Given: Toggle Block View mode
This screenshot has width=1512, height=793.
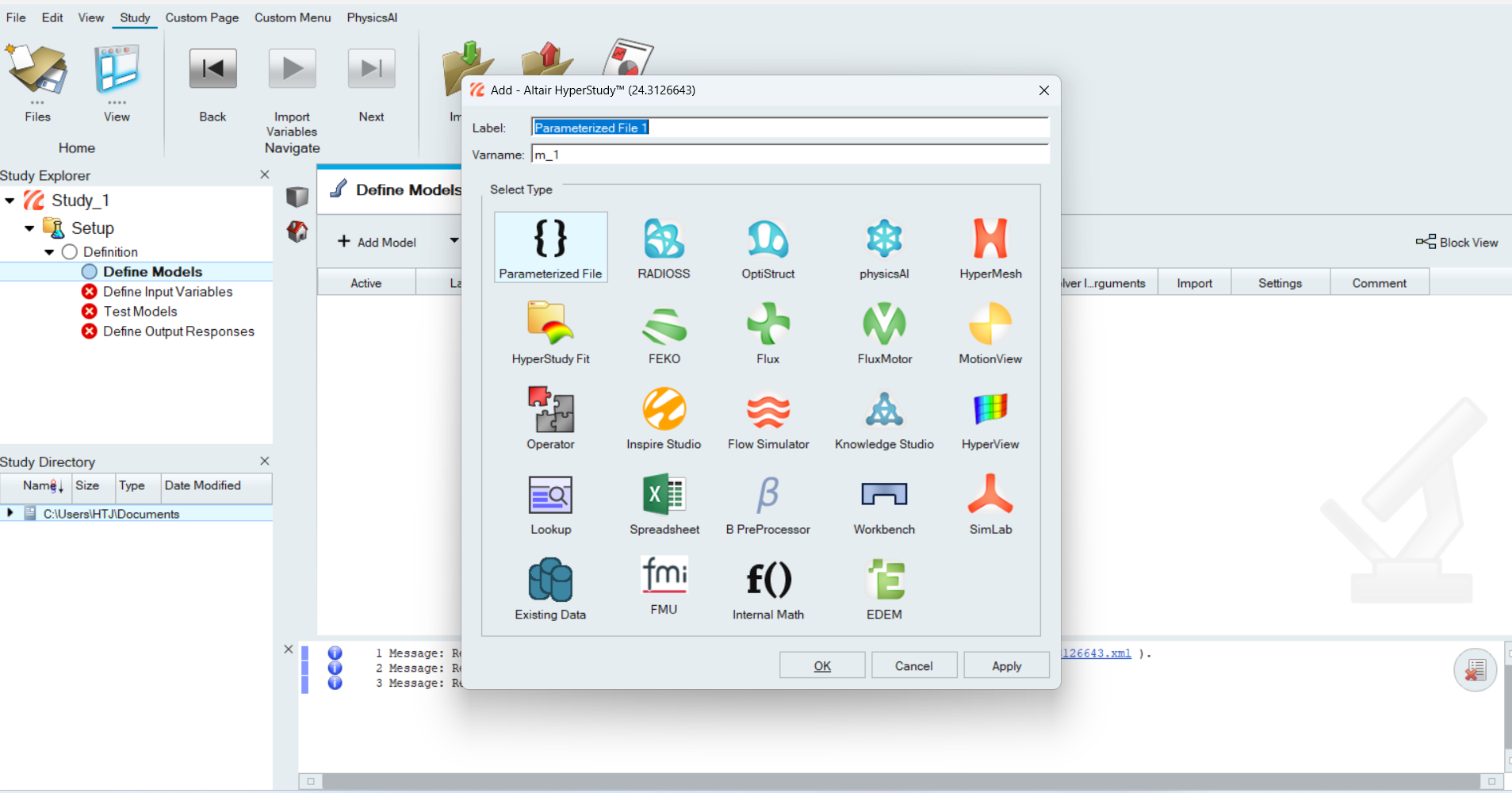Looking at the screenshot, I should point(1456,242).
